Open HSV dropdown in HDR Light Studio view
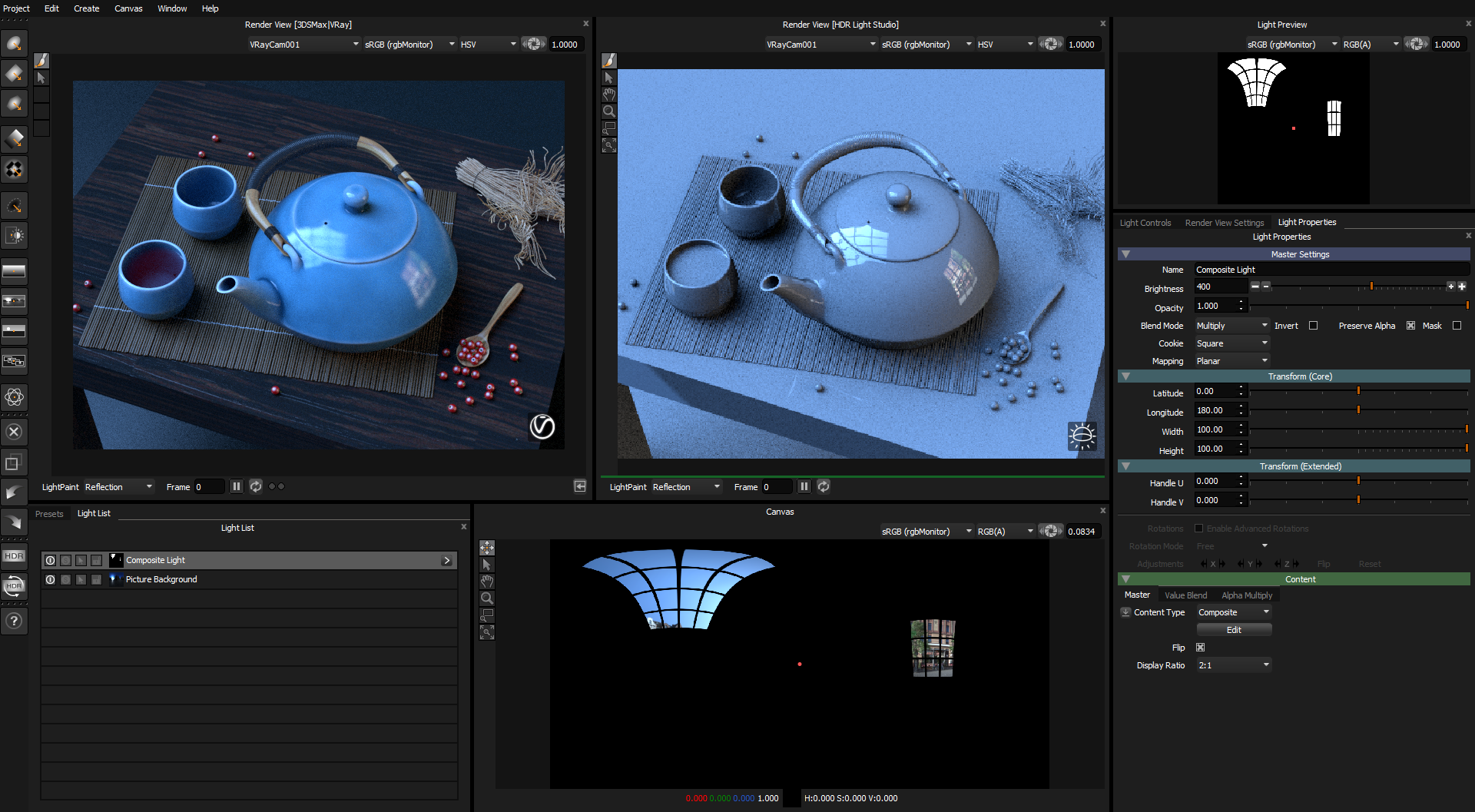Screen dimensions: 1475x812 click(1005, 45)
